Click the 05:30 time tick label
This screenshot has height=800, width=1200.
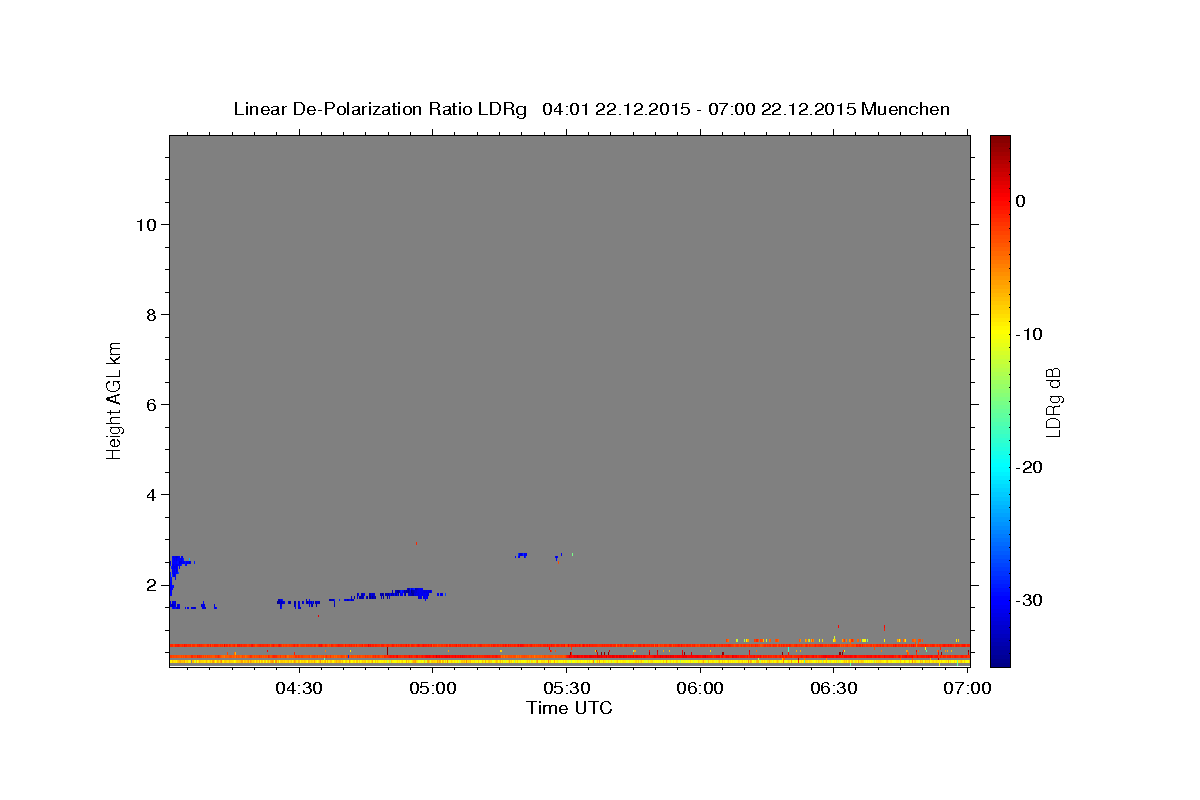click(x=566, y=688)
